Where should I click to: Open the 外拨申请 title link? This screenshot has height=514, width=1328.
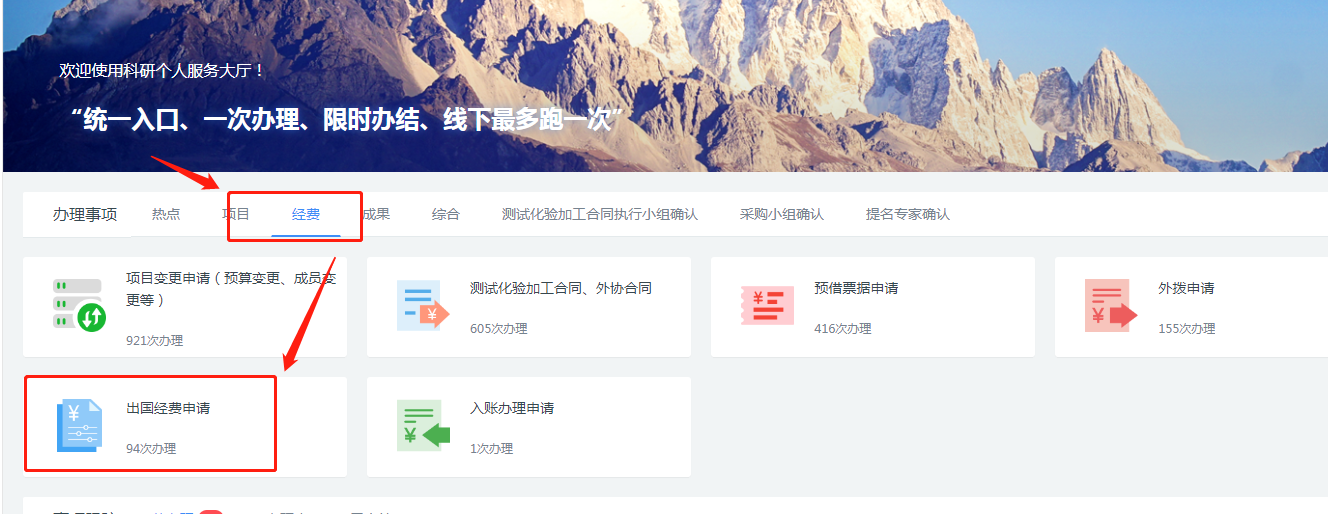point(1186,288)
